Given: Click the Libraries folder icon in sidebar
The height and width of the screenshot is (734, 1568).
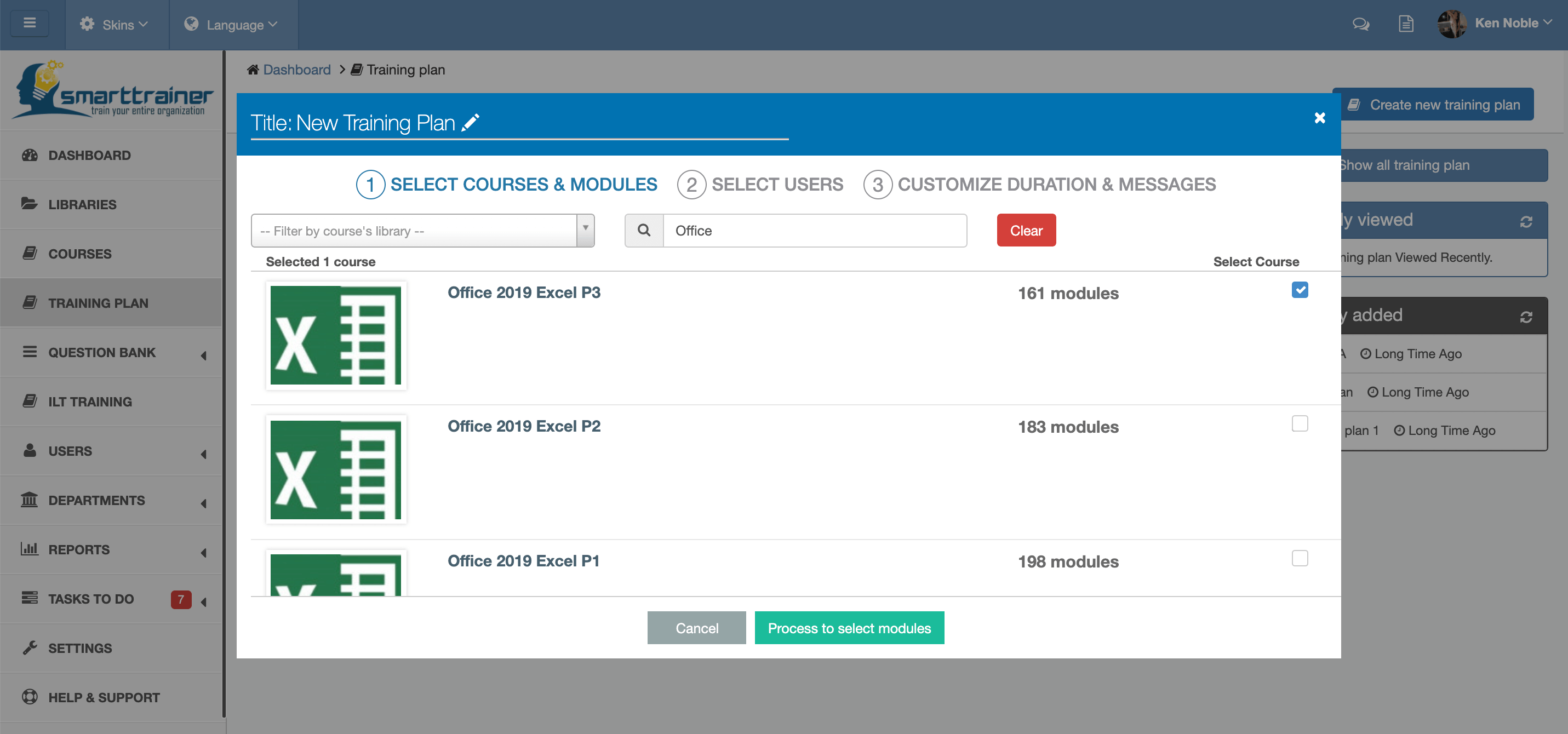Looking at the screenshot, I should tap(29, 203).
